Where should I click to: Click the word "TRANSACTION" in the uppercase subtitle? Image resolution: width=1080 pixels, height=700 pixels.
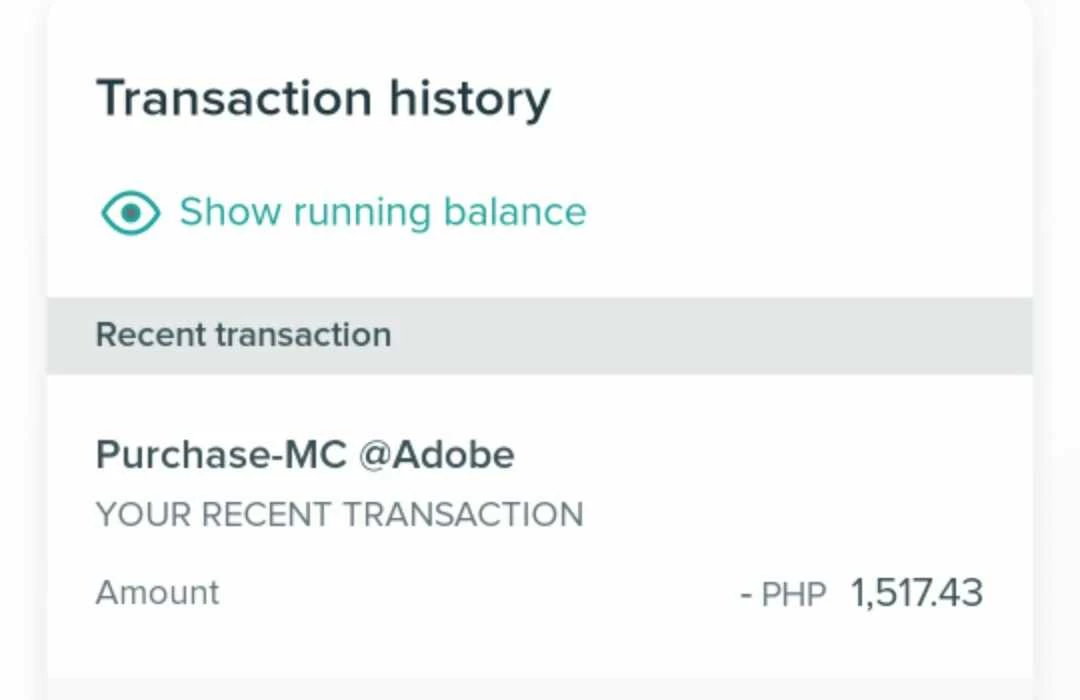tap(463, 515)
